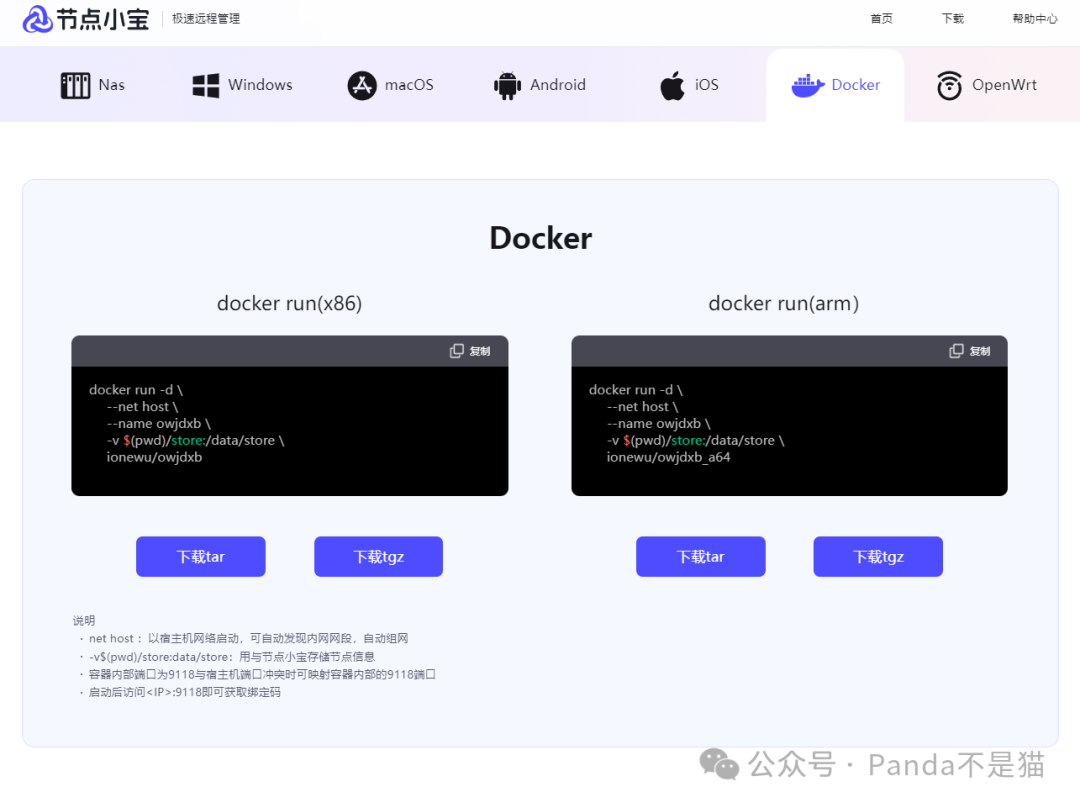Click the <IP>:9118 binding code note
Screen dimensions: 1080x808
(x=185, y=692)
